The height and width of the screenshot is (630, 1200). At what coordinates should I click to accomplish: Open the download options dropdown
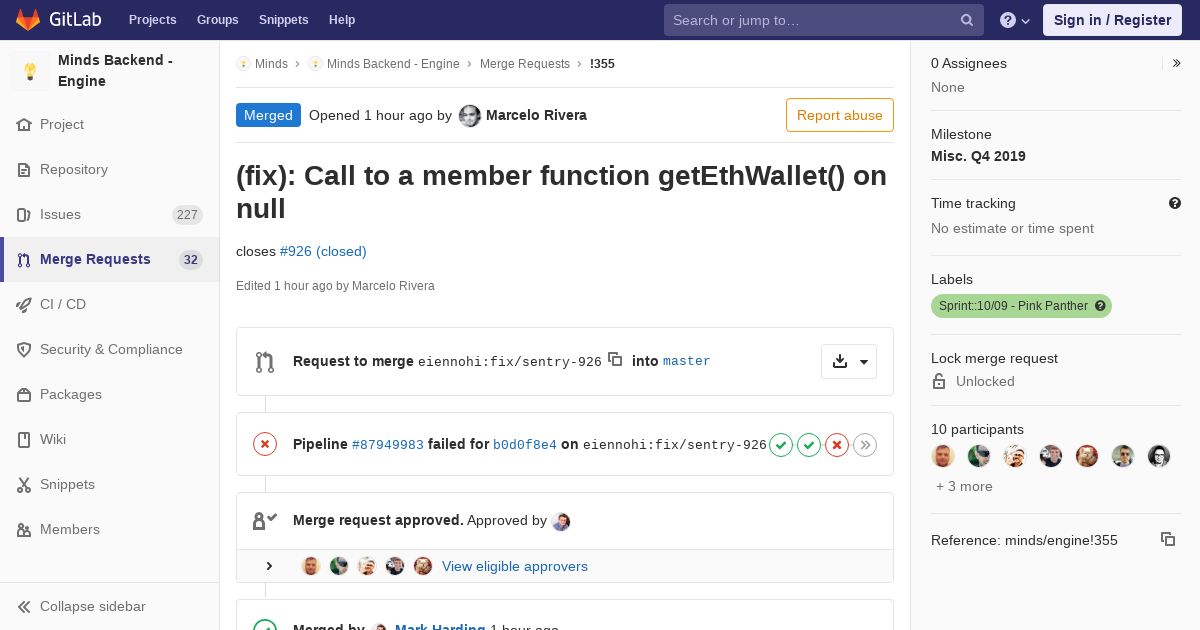(x=849, y=361)
